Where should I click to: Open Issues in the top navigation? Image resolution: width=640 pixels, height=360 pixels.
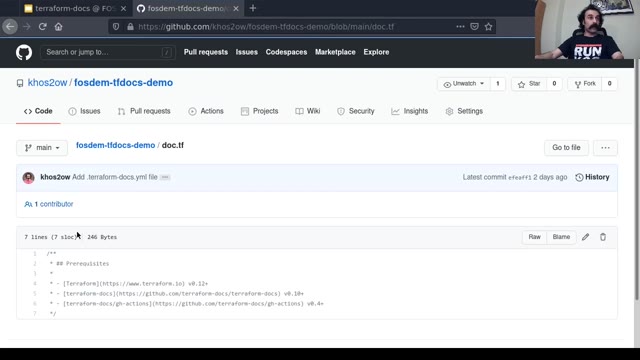(247, 52)
